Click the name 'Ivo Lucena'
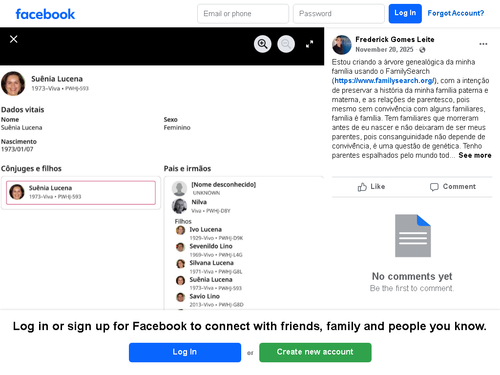500x375 pixels. [206, 229]
